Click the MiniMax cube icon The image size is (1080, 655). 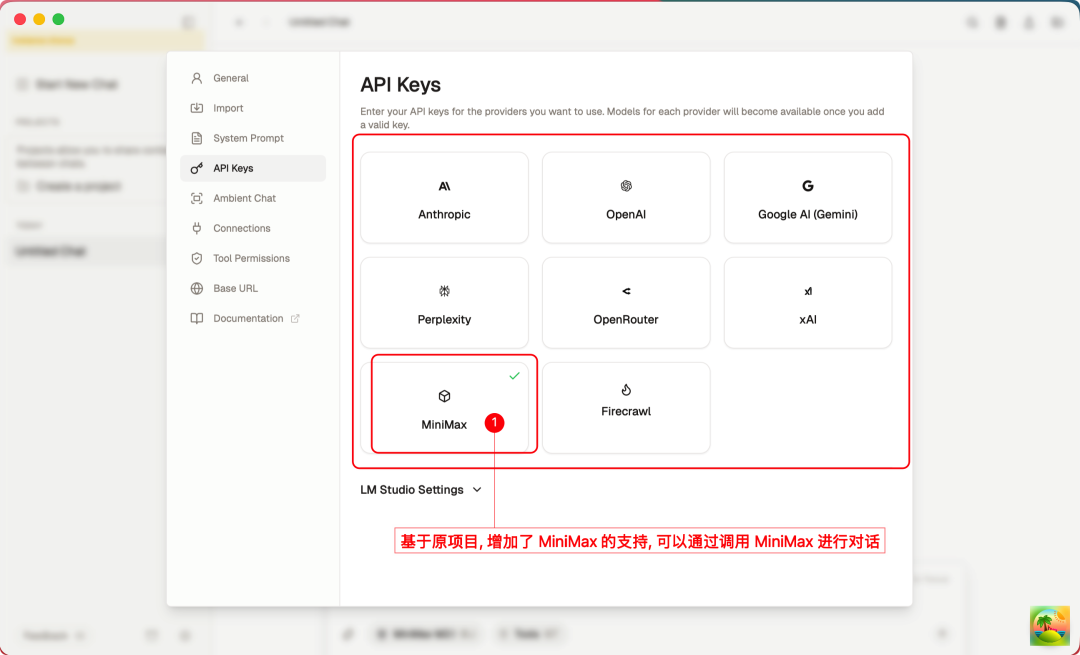tap(444, 396)
